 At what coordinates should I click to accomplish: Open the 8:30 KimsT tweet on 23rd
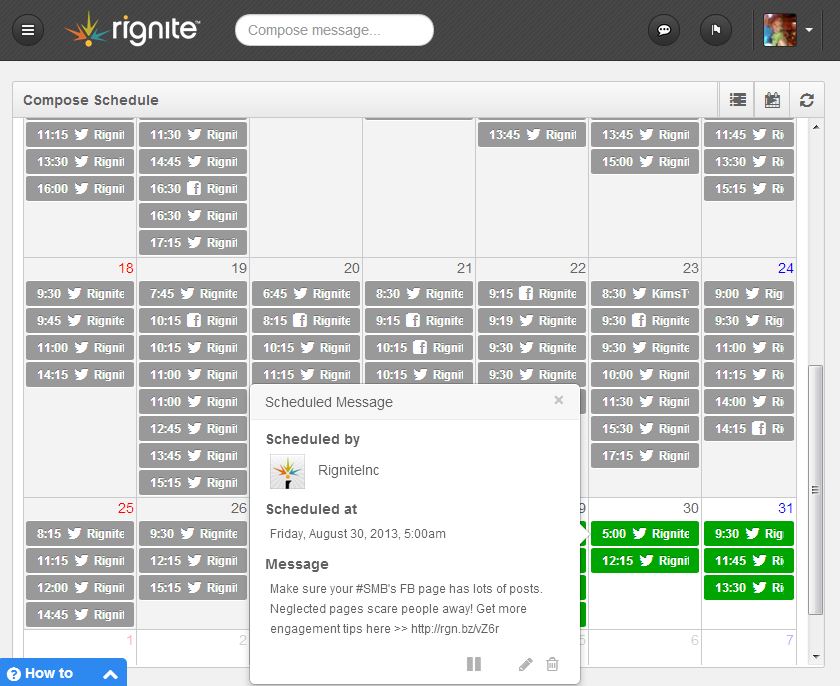645,293
